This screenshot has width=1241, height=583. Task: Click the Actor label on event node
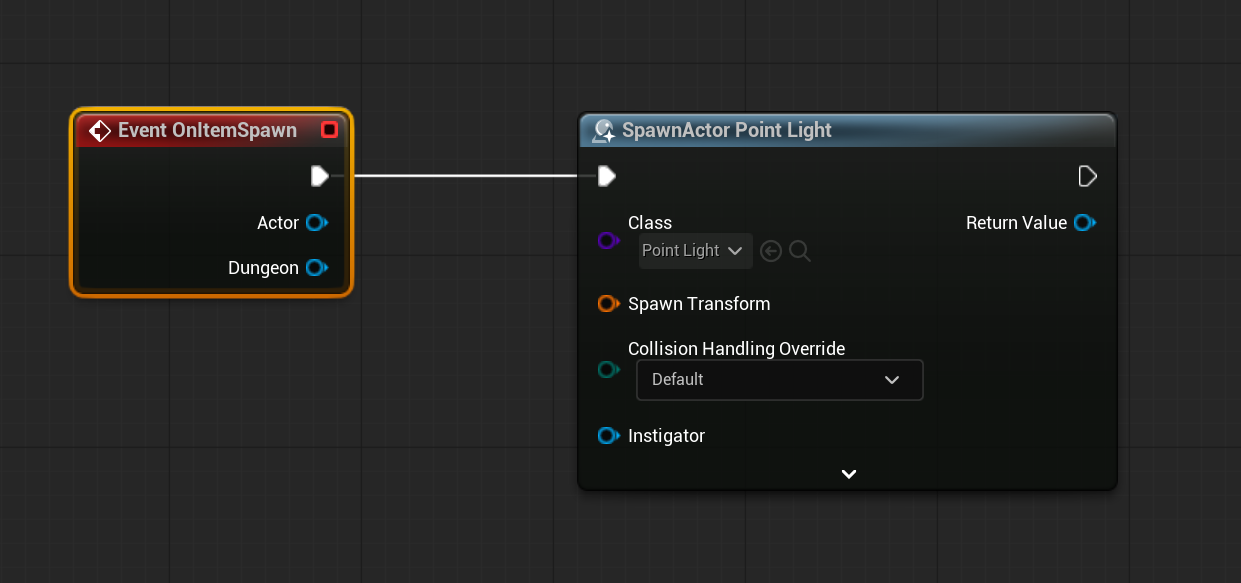click(x=278, y=223)
